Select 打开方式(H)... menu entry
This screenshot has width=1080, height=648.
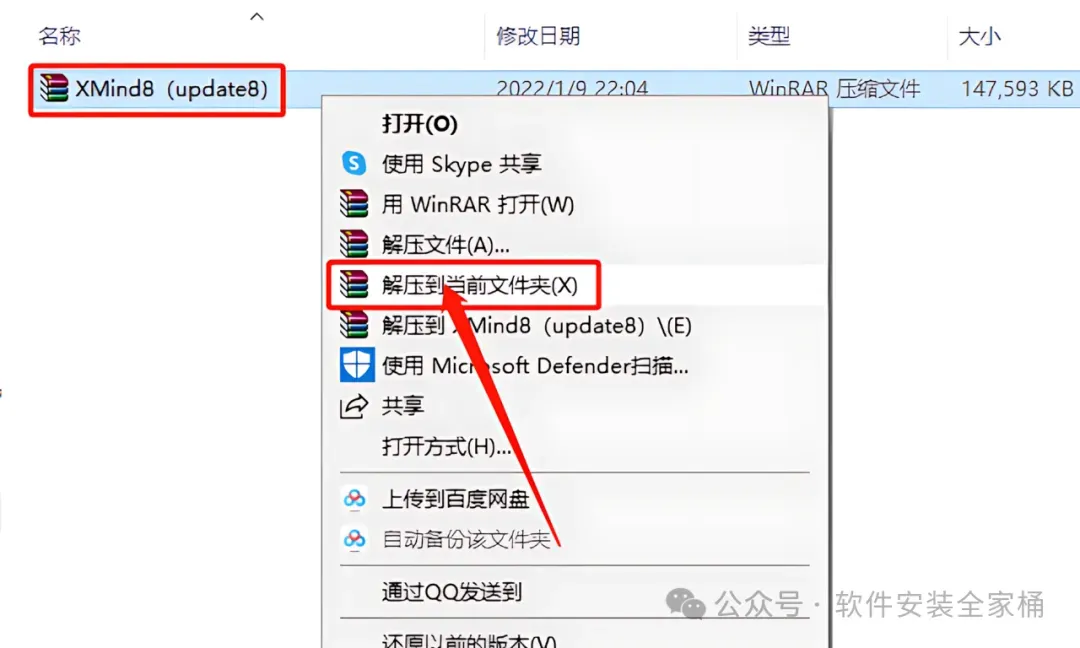(446, 447)
